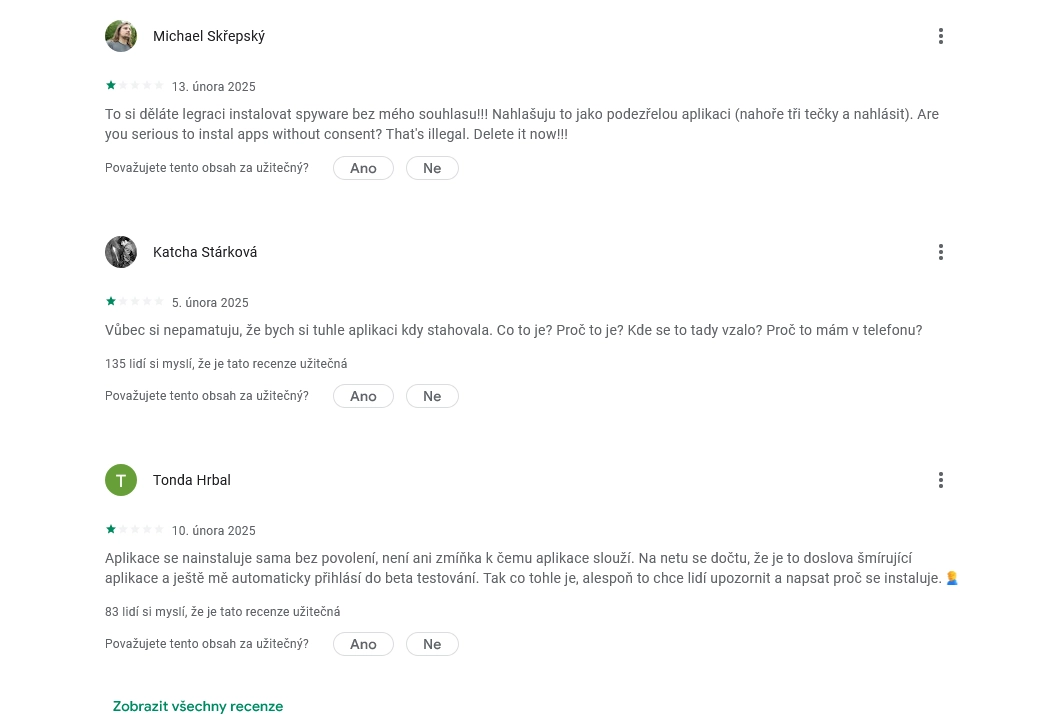Open more options for Katcha Stárková's review

(x=940, y=252)
